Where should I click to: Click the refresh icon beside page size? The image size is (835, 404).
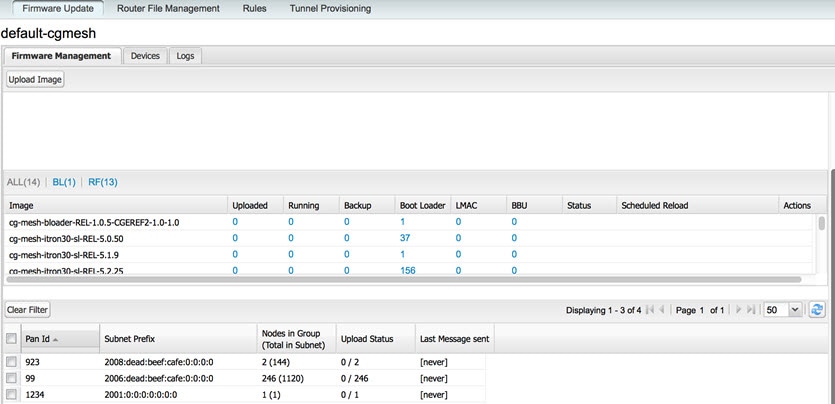click(816, 310)
